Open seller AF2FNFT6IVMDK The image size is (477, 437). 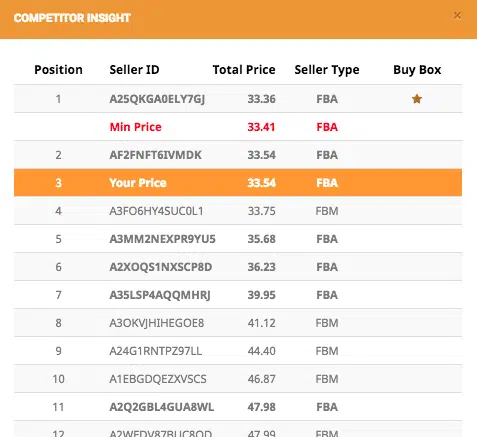(155, 155)
